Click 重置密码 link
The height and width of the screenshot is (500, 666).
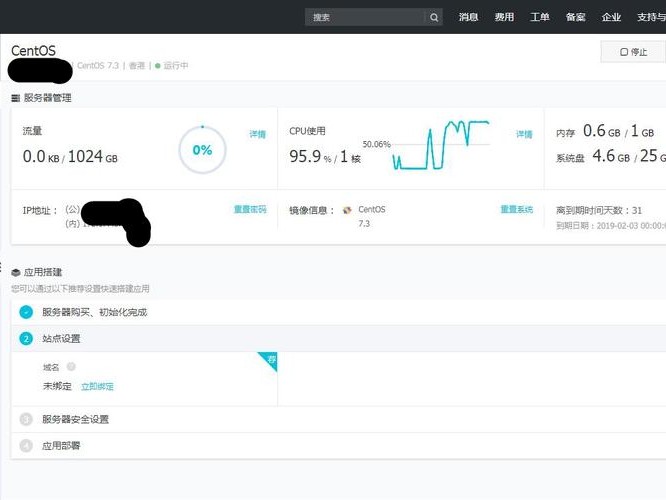[x=250, y=209]
